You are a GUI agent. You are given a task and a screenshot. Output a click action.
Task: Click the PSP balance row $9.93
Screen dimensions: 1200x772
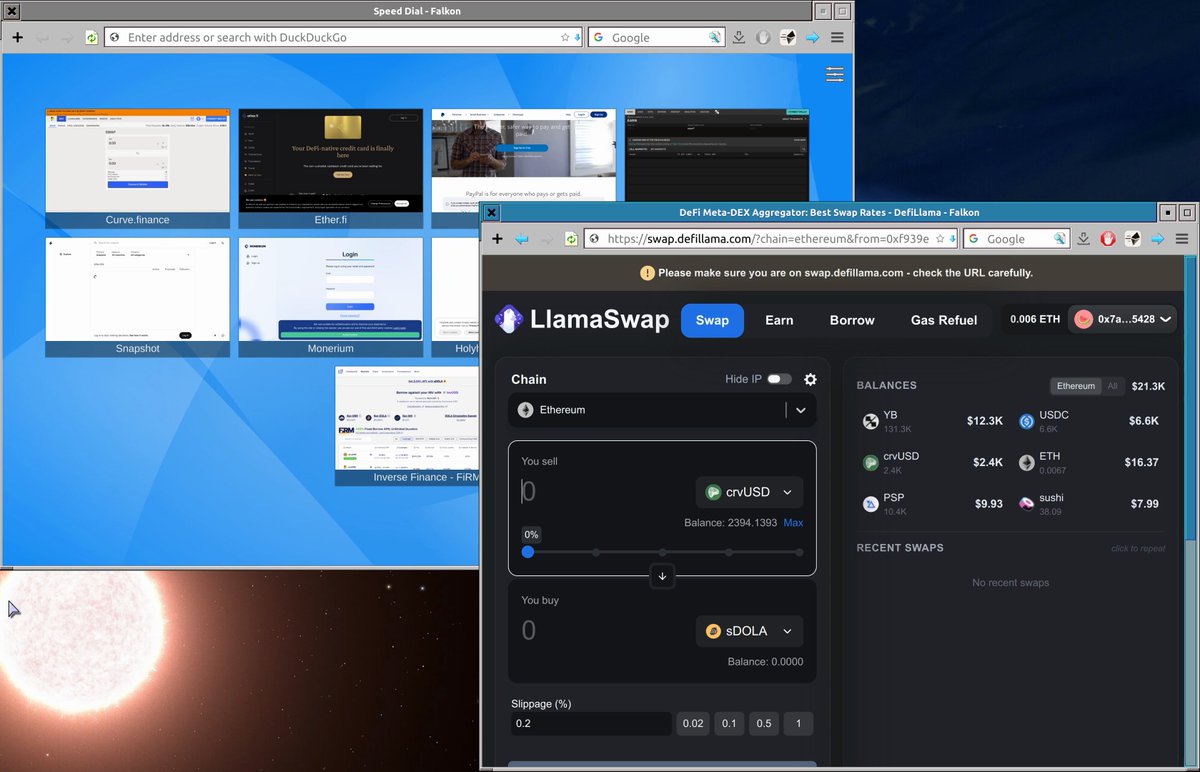tap(933, 503)
